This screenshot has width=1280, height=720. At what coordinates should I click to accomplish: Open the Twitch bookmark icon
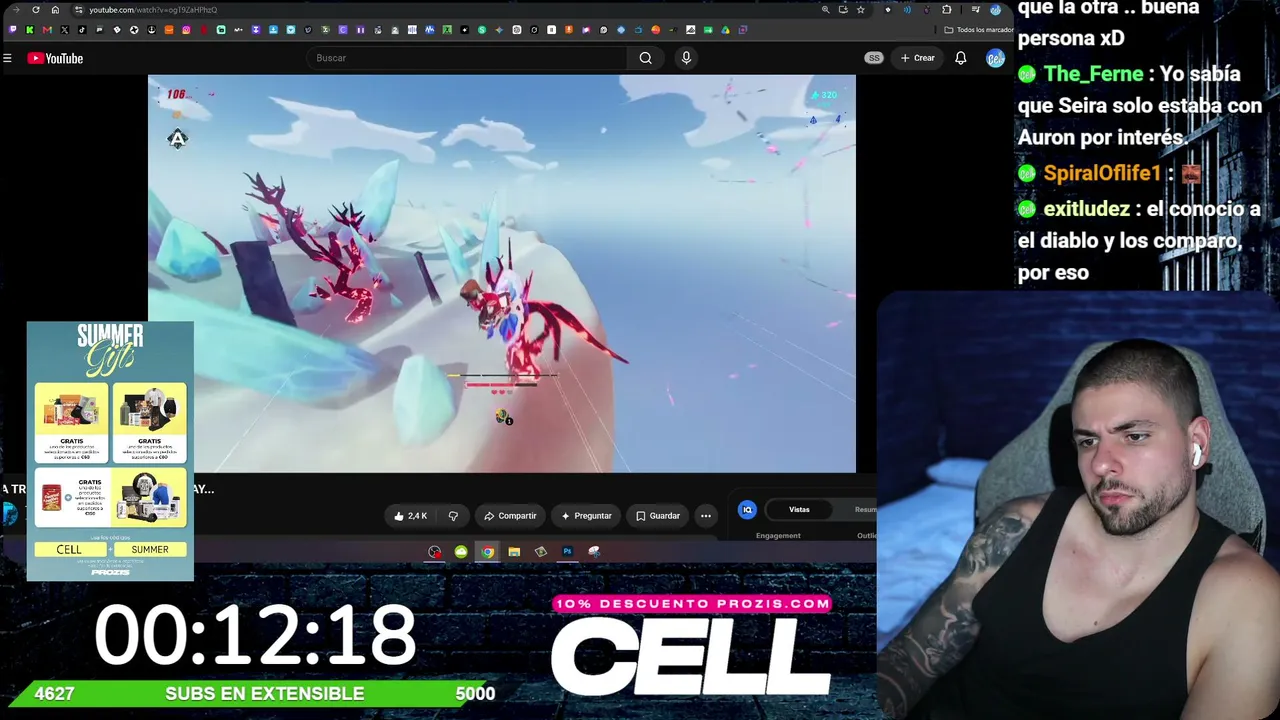(13, 30)
